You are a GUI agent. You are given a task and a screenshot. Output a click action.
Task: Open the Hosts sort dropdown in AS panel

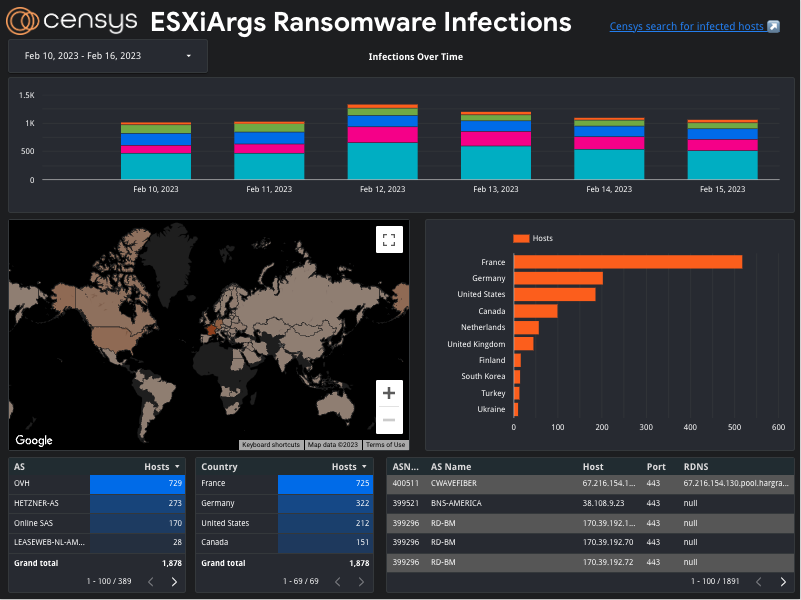pyautogui.click(x=176, y=466)
